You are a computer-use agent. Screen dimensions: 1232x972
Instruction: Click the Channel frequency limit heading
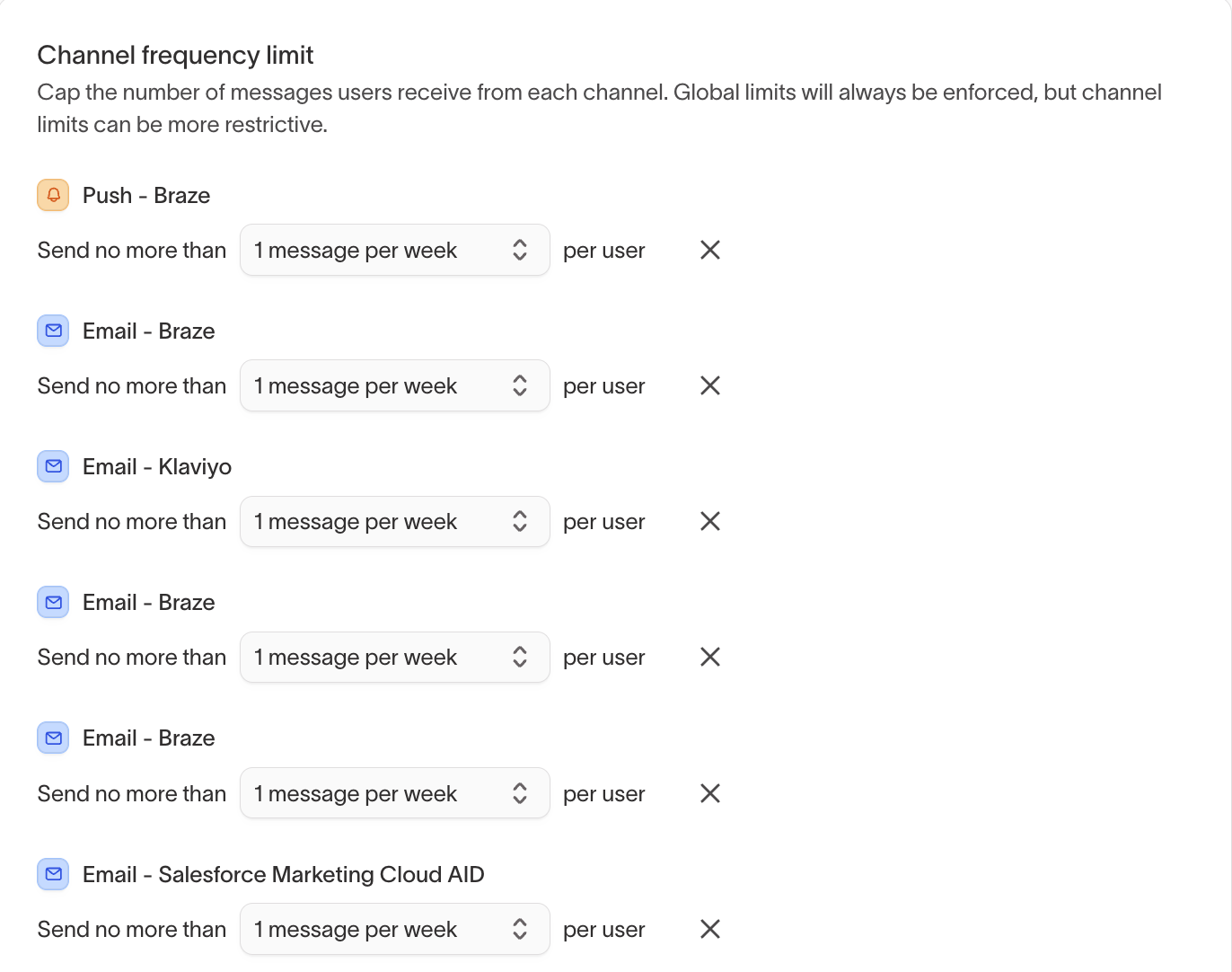coord(175,55)
